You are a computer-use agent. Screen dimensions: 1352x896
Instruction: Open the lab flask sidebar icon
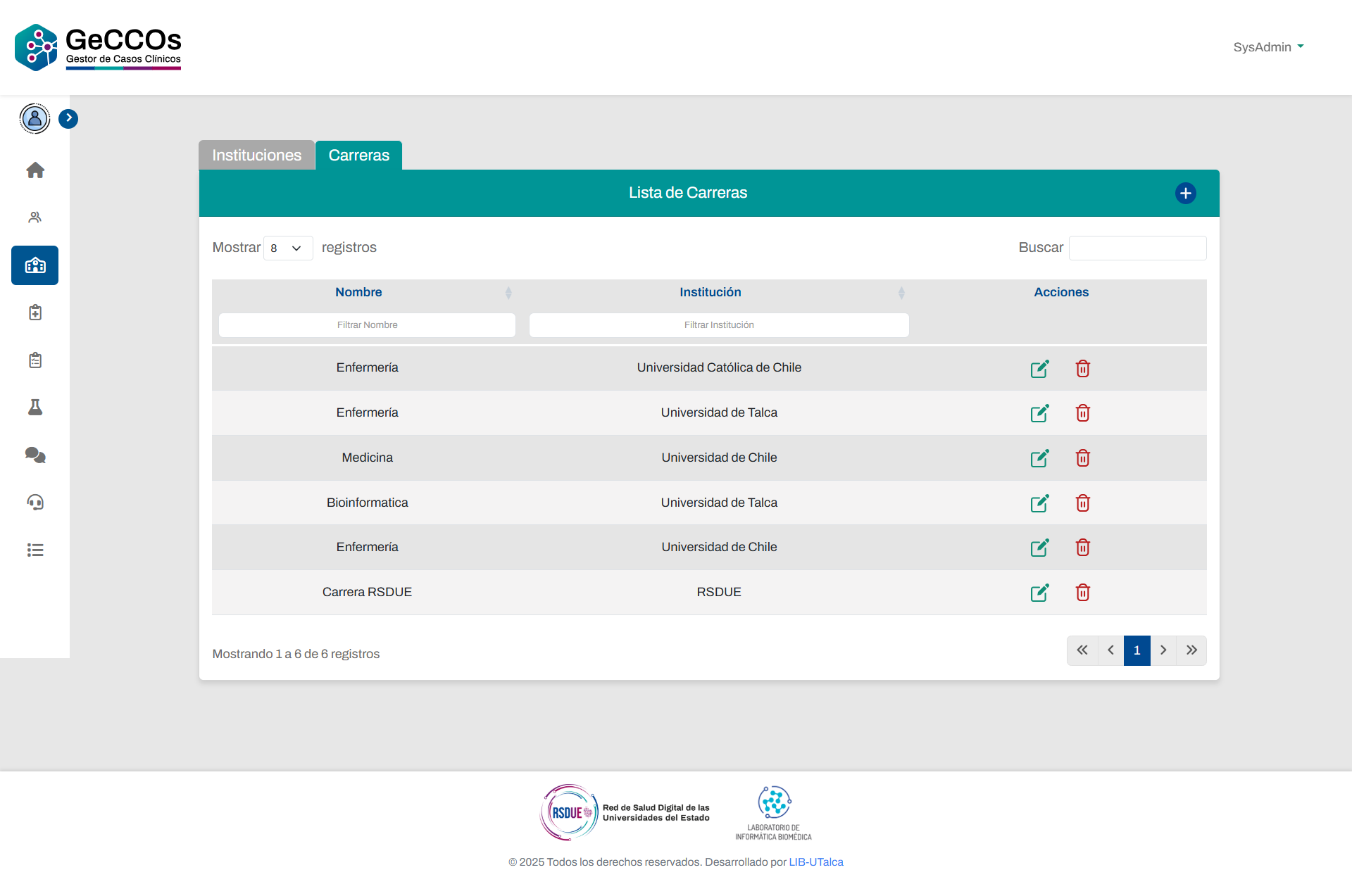(35, 408)
